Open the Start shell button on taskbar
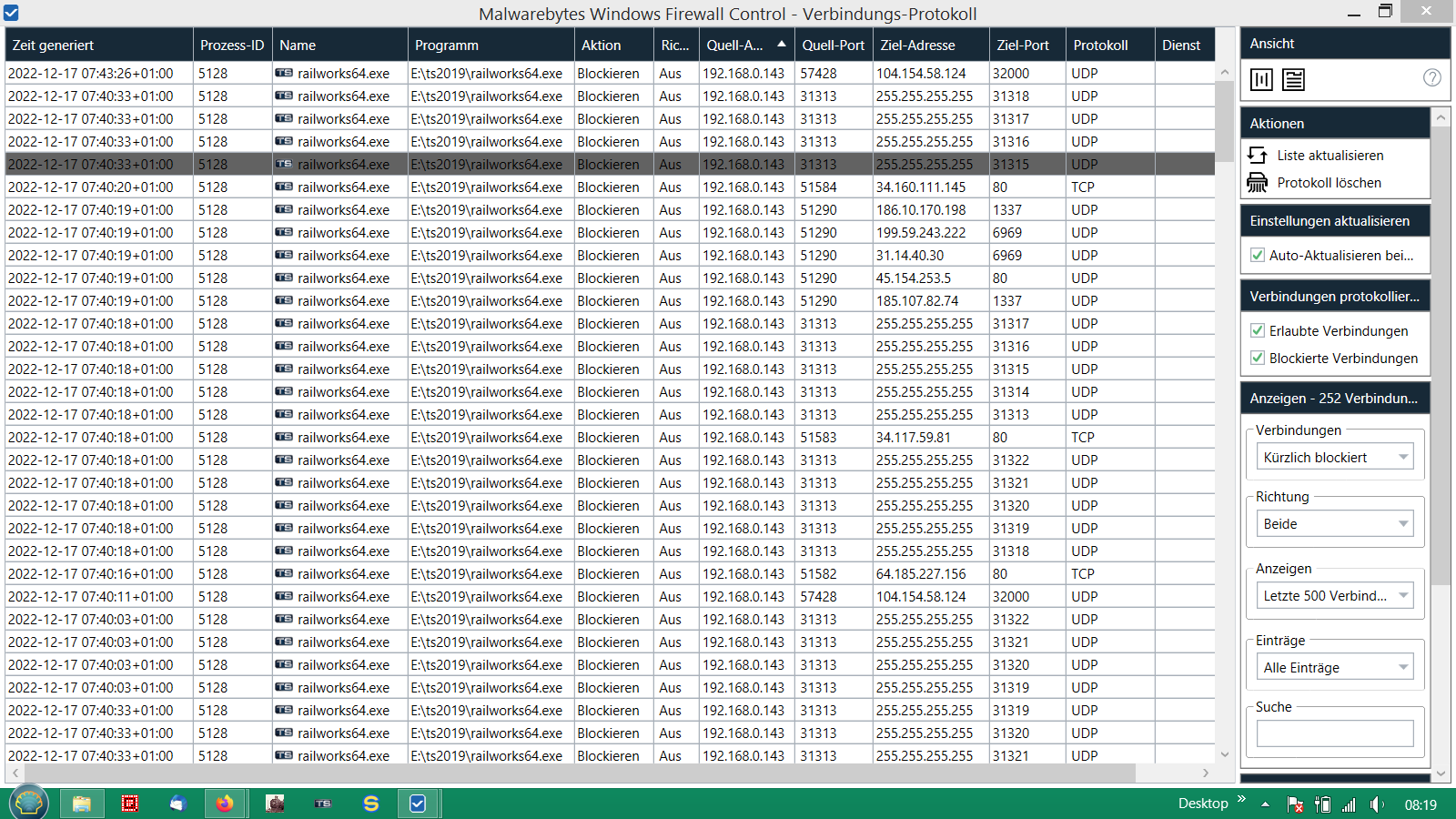Viewport: 1456px width, 819px height. click(29, 804)
